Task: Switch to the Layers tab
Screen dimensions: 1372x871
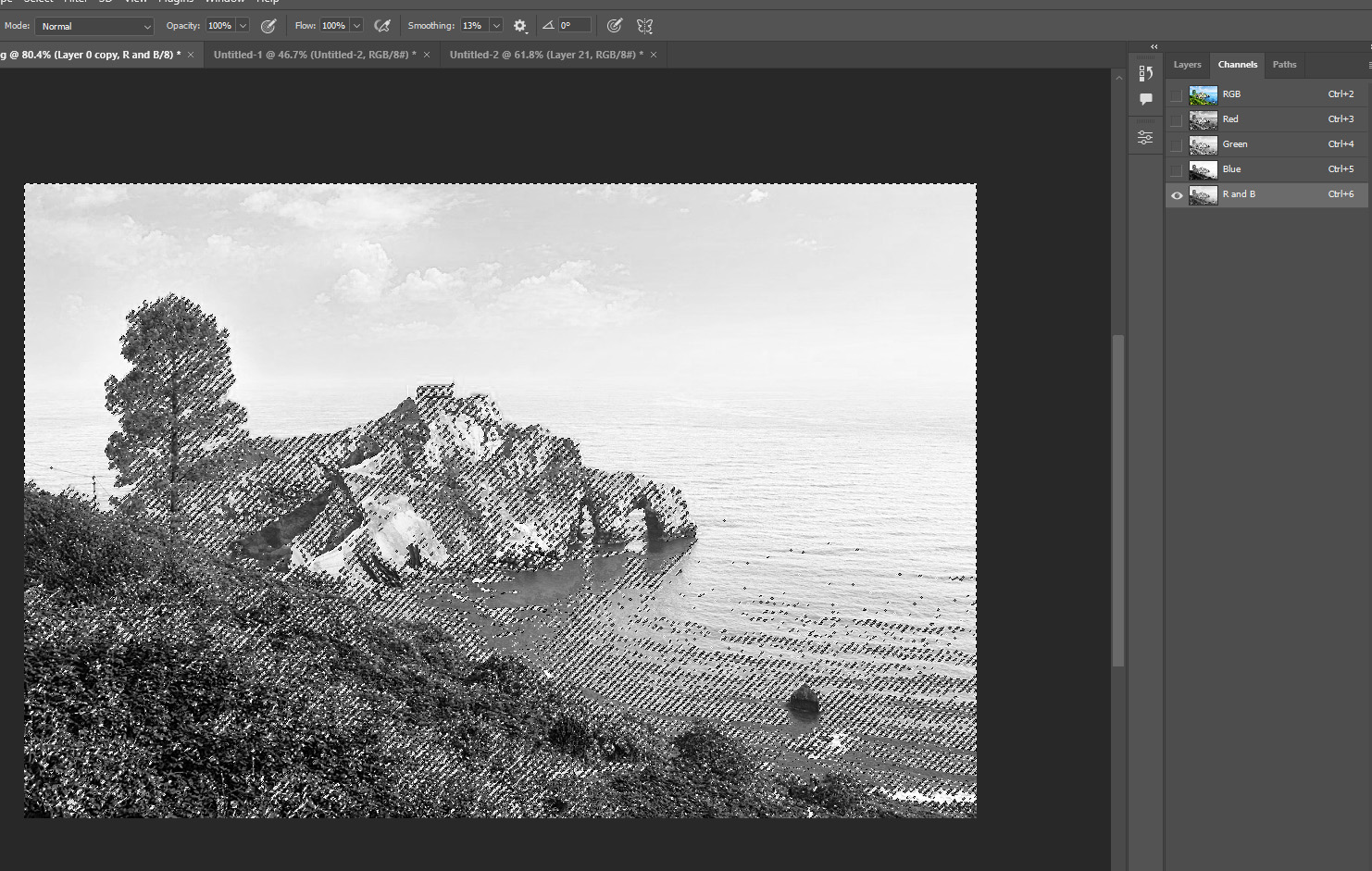Action: pos(1187,65)
